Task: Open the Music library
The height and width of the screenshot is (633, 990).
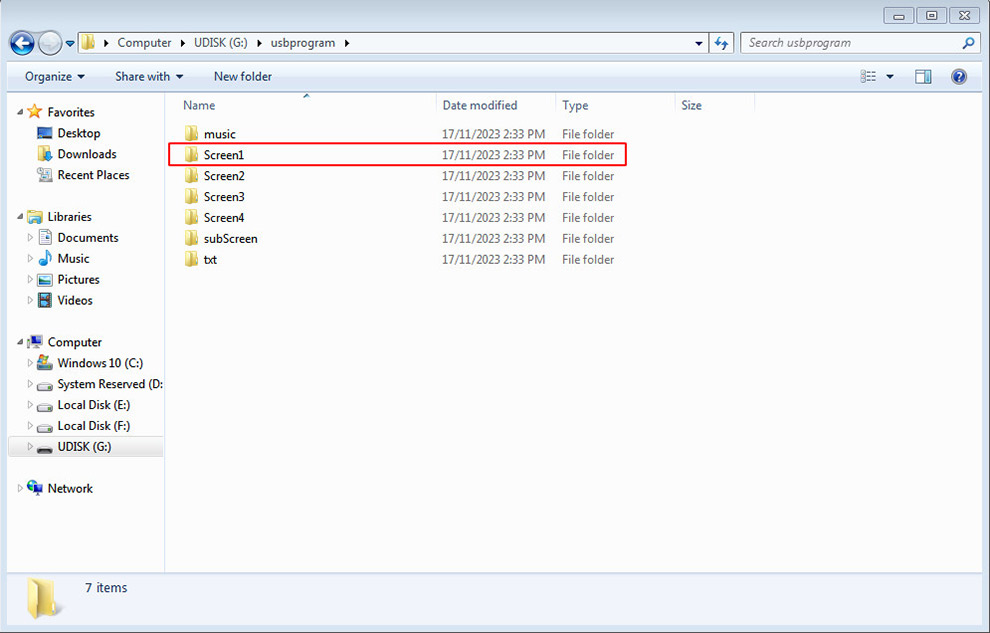Action: pyautogui.click(x=73, y=258)
